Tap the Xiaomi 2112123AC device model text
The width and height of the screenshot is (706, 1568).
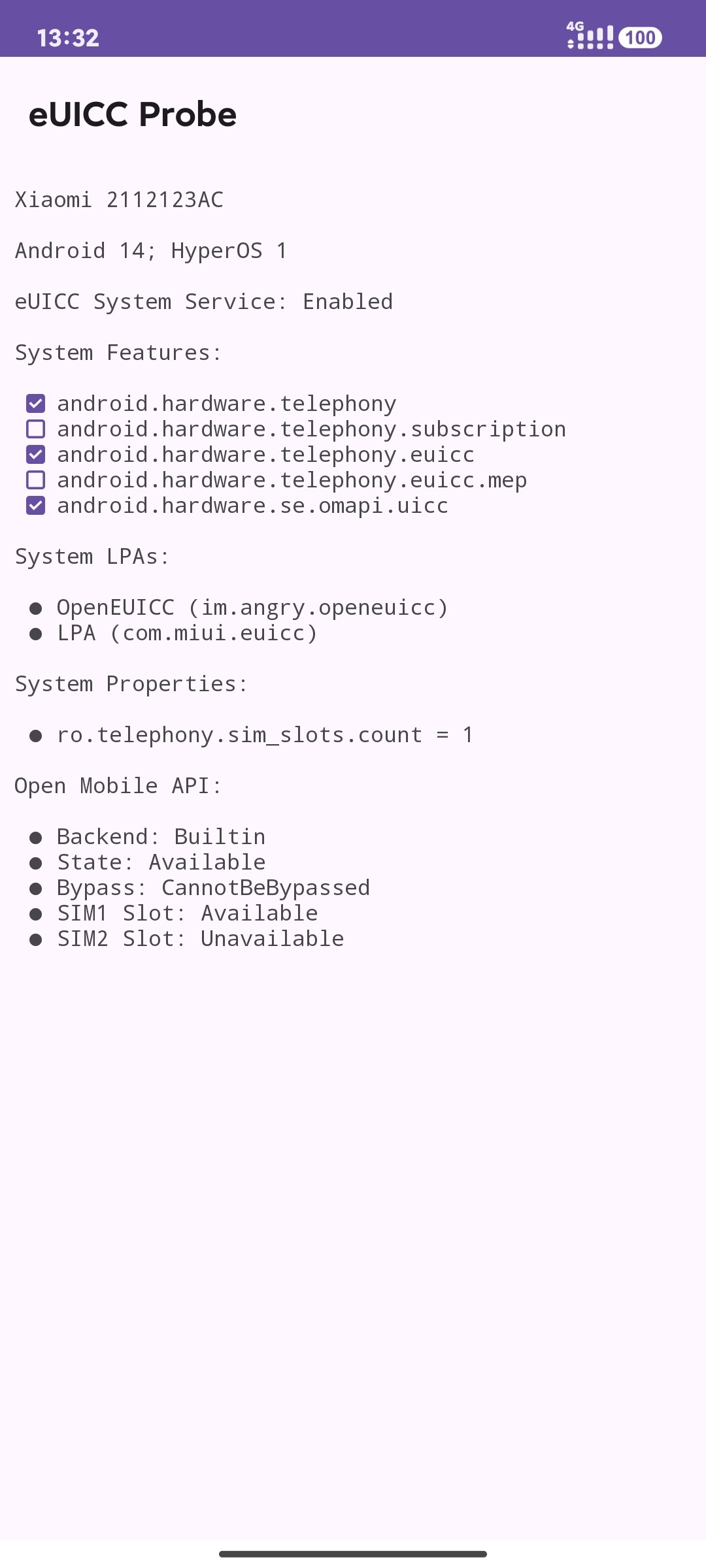(119, 200)
